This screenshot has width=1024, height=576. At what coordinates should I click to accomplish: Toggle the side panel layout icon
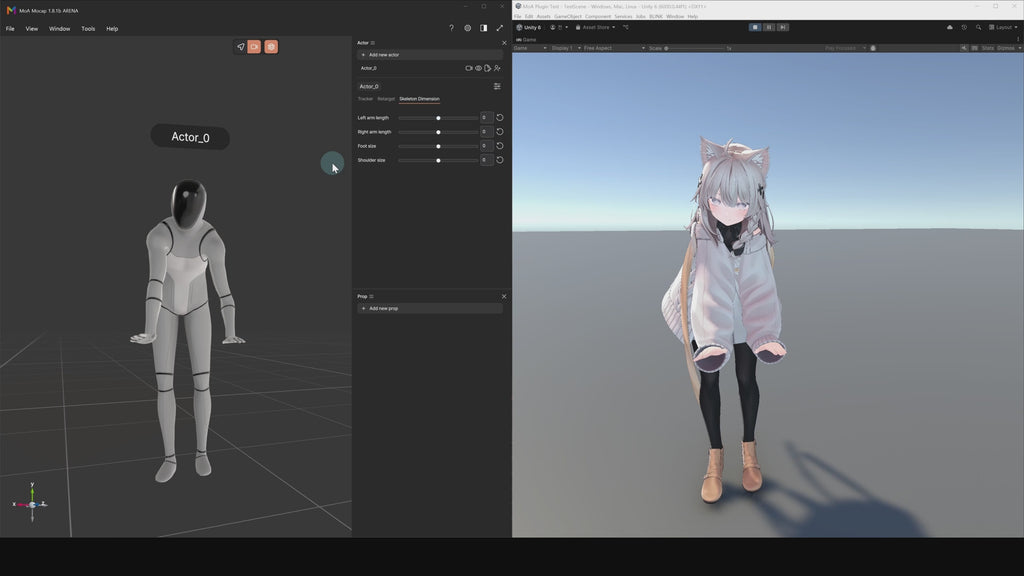click(483, 28)
